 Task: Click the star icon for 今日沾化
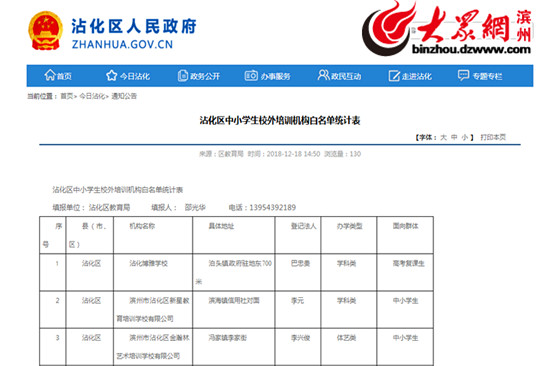point(112,75)
